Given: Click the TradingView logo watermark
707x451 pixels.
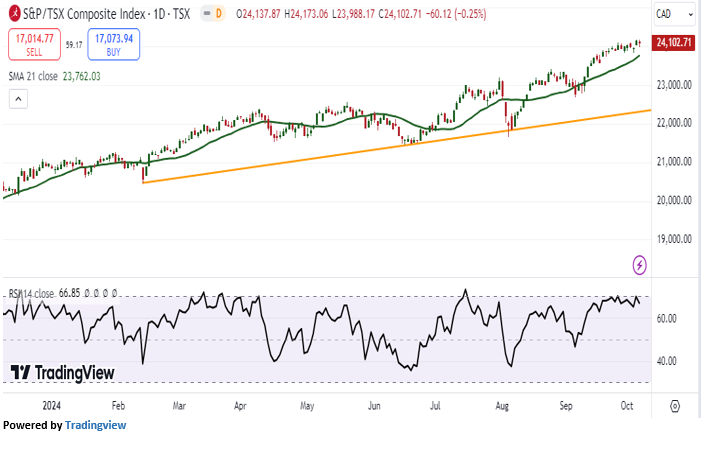Looking at the screenshot, I should [x=62, y=373].
